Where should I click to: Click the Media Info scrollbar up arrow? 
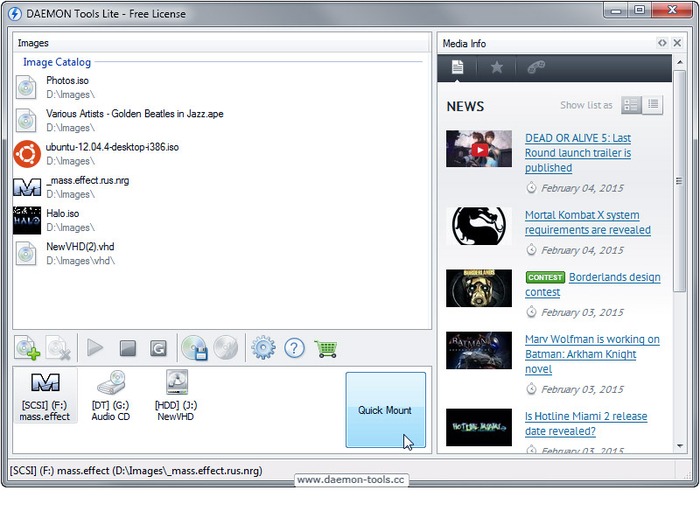tap(679, 62)
